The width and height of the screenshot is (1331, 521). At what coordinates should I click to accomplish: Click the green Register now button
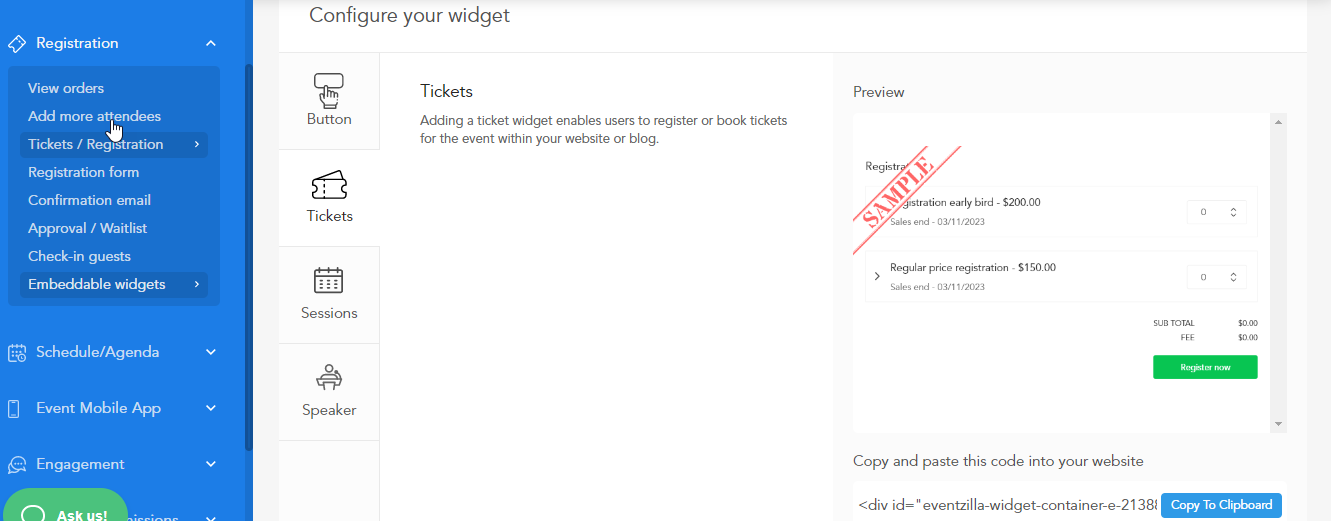tap(1205, 367)
